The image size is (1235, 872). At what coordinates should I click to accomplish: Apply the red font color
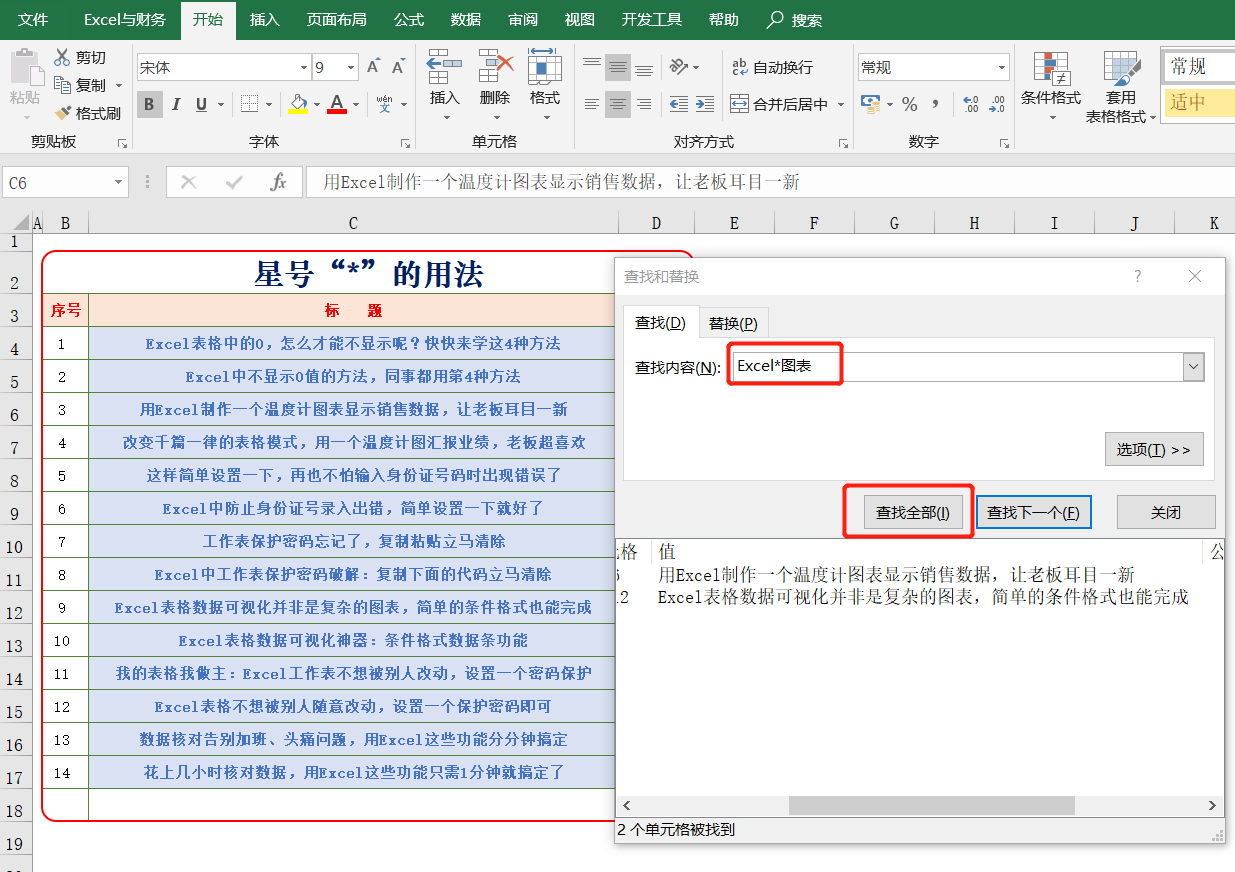point(337,104)
